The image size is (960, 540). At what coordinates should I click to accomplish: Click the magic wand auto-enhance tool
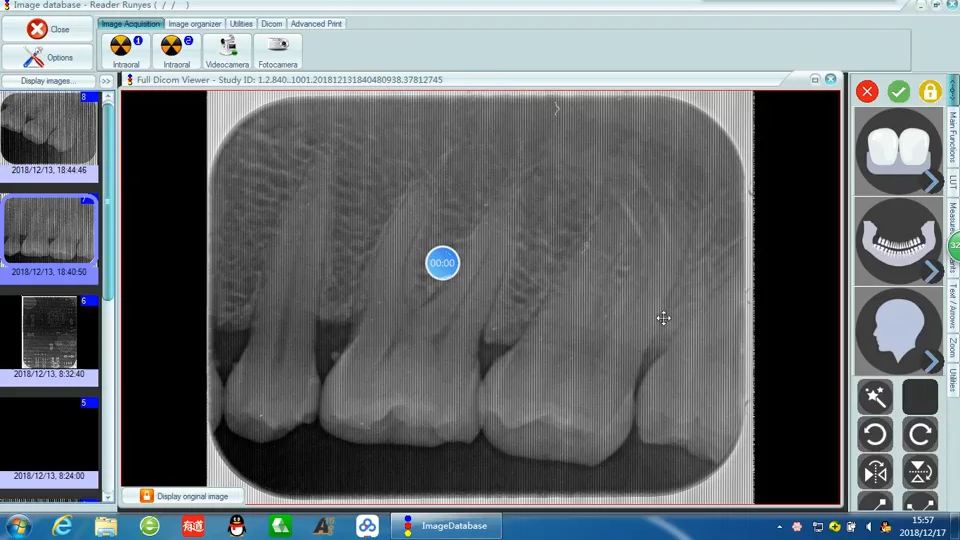(x=875, y=397)
